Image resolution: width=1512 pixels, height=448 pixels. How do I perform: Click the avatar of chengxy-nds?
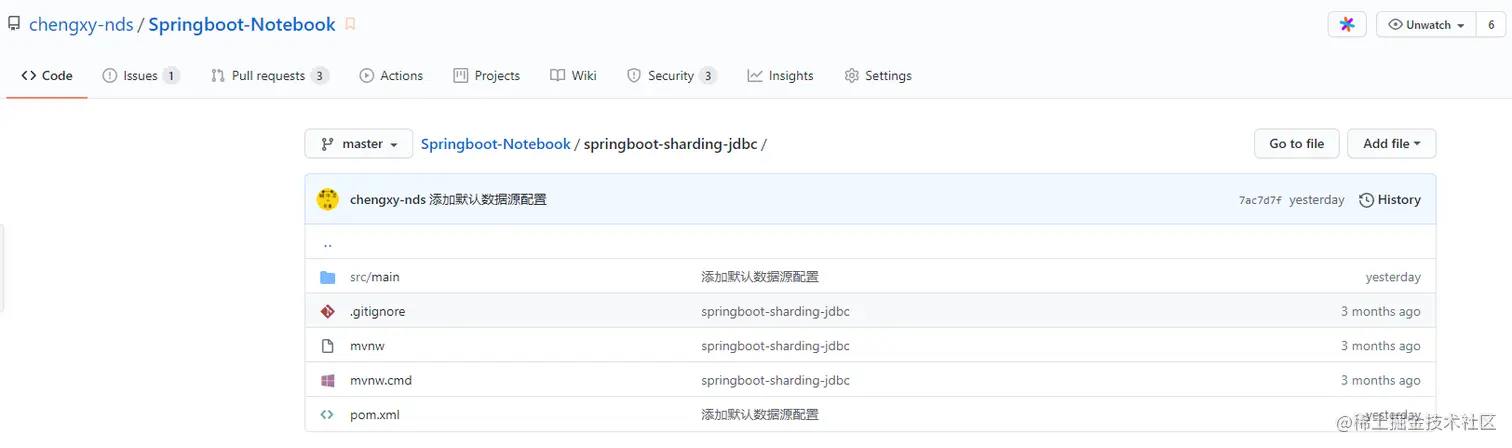point(328,200)
